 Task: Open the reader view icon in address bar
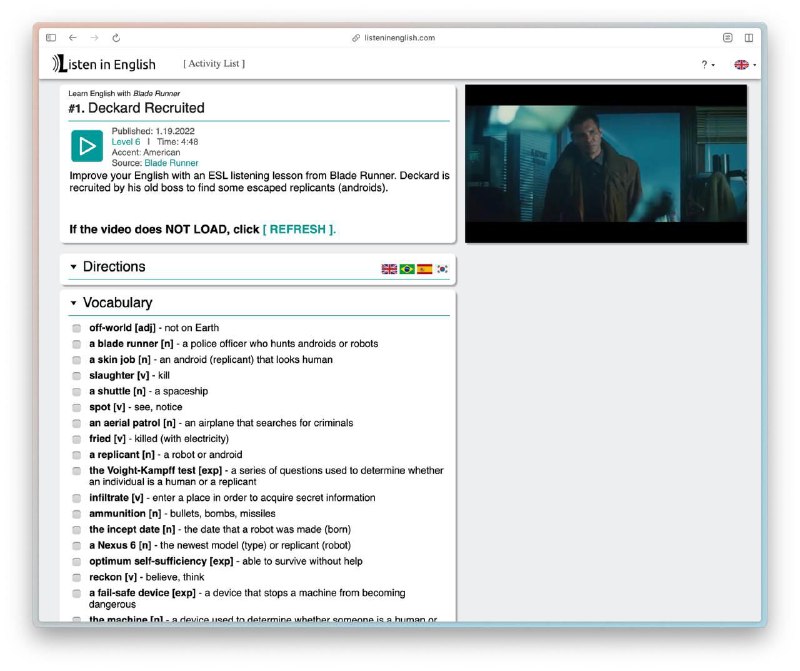pos(727,38)
